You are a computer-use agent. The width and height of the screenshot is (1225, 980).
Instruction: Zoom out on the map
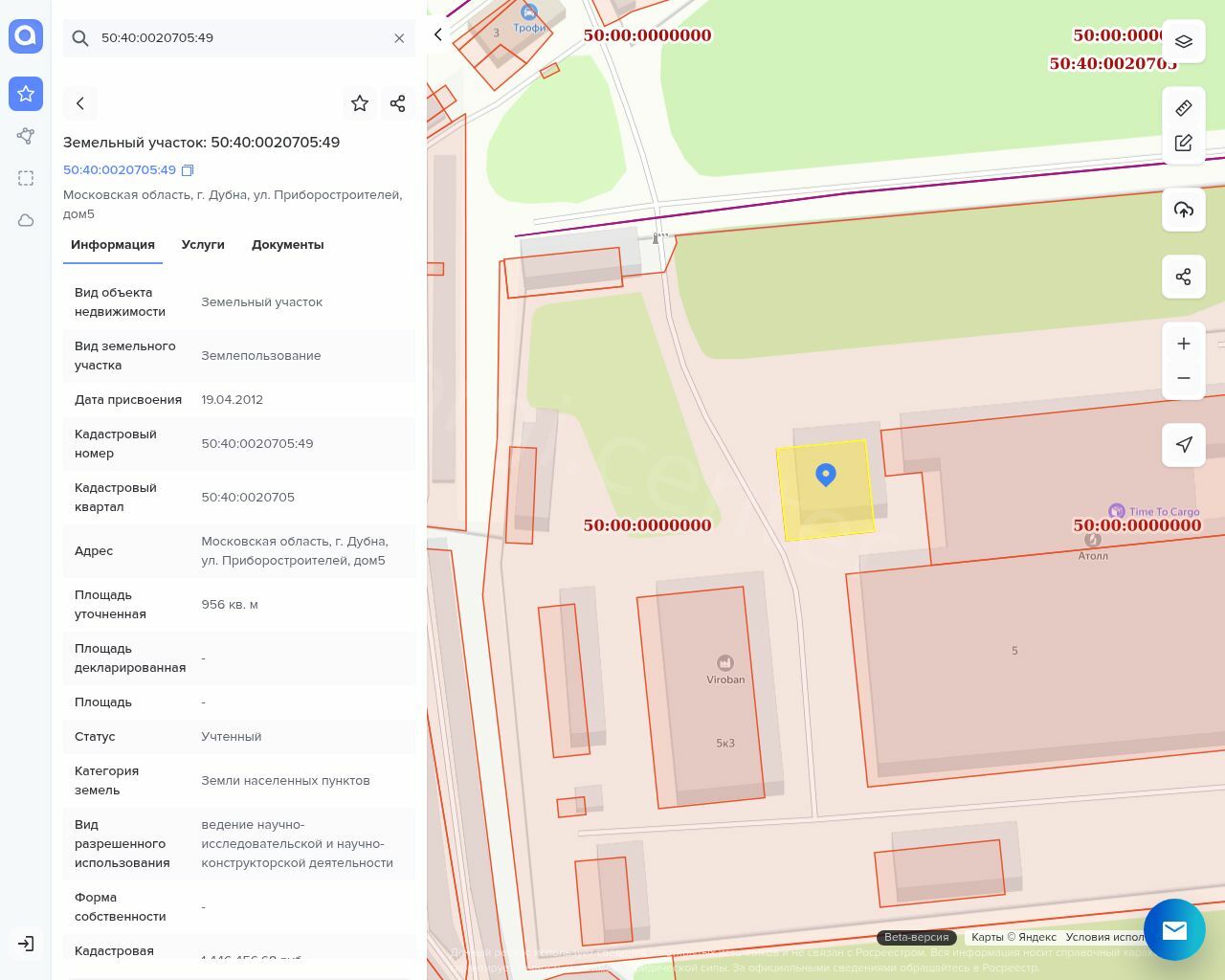(x=1183, y=378)
